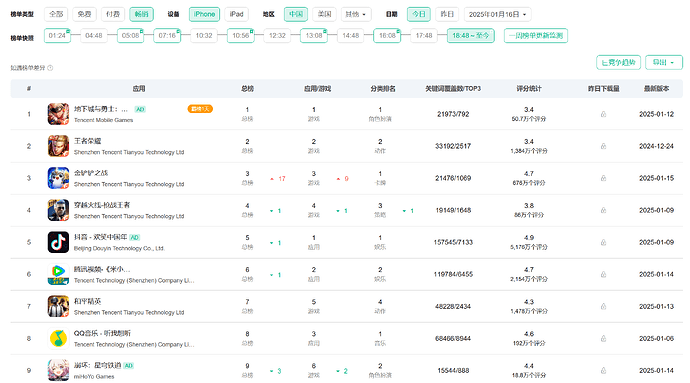This screenshot has width=690, height=383.
Task: Open the 腾讯视频 app icon
Action: pyautogui.click(x=58, y=274)
